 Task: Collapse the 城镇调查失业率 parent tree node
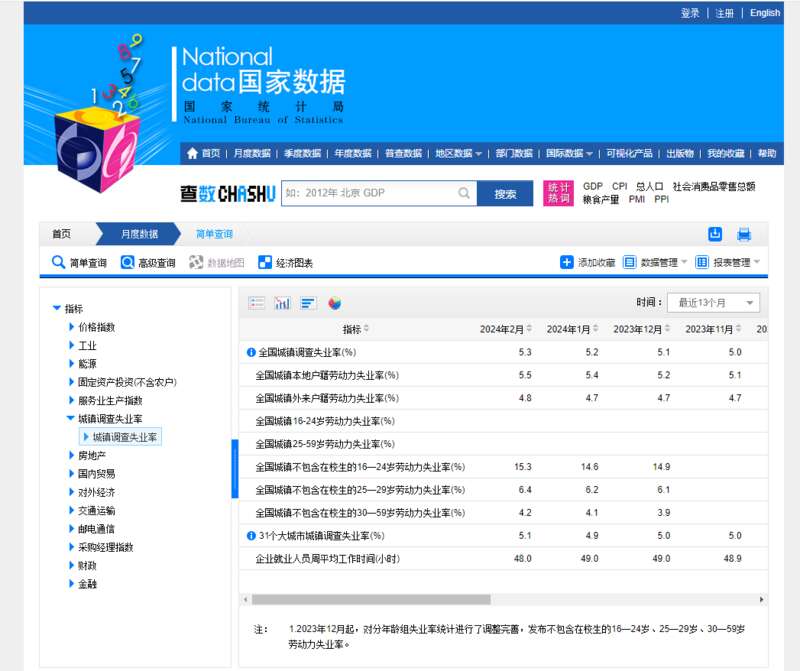[70, 419]
